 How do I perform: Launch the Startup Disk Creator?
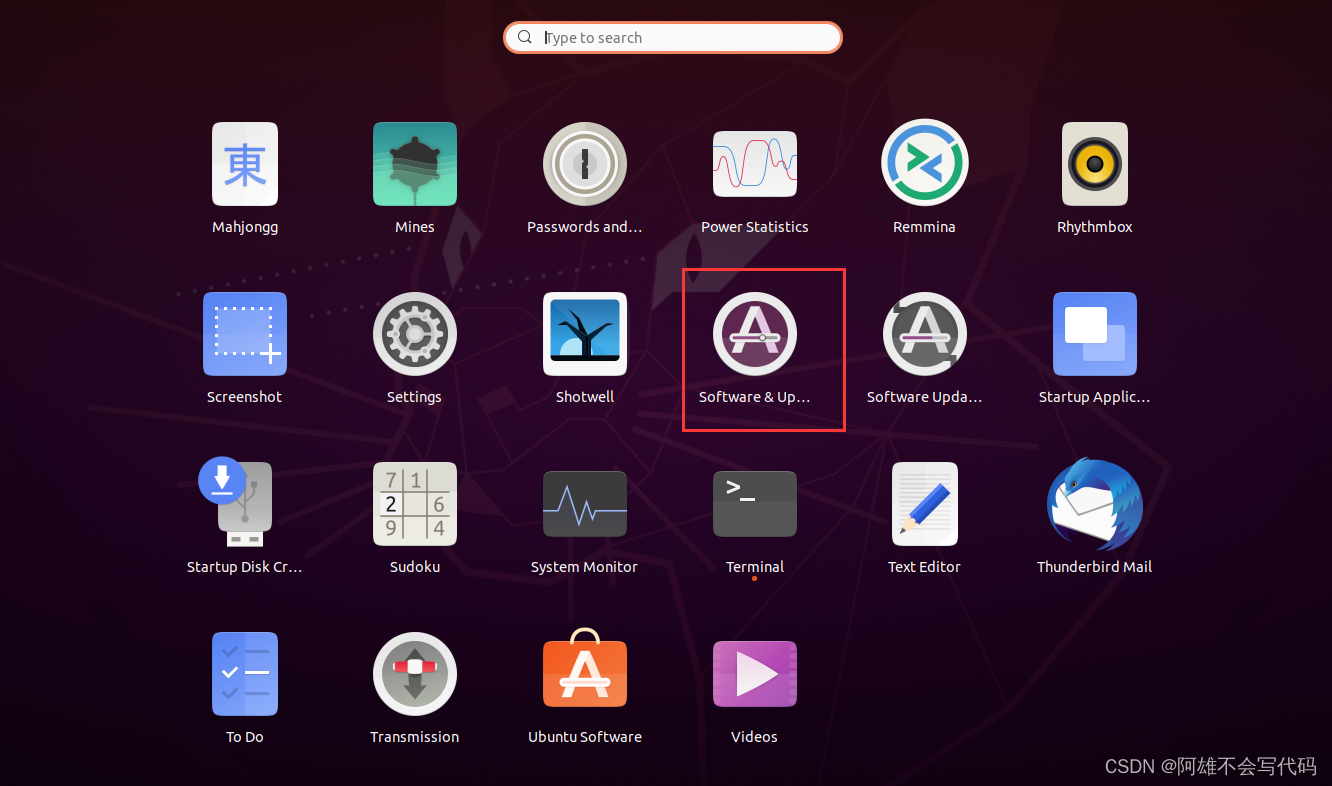coord(237,501)
